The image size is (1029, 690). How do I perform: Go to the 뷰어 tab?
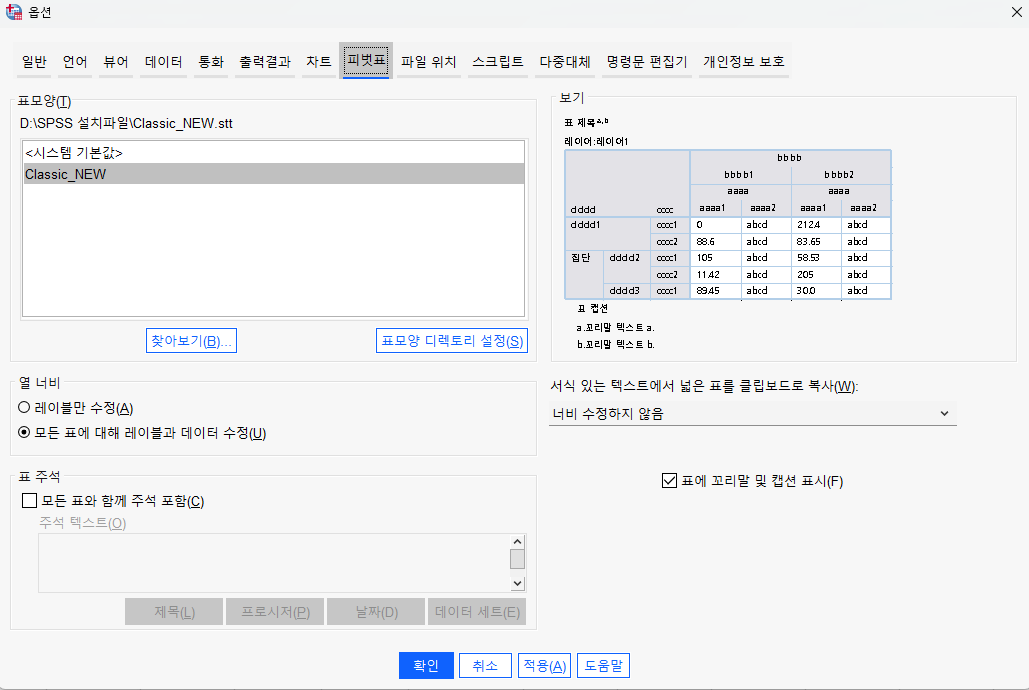(x=116, y=62)
